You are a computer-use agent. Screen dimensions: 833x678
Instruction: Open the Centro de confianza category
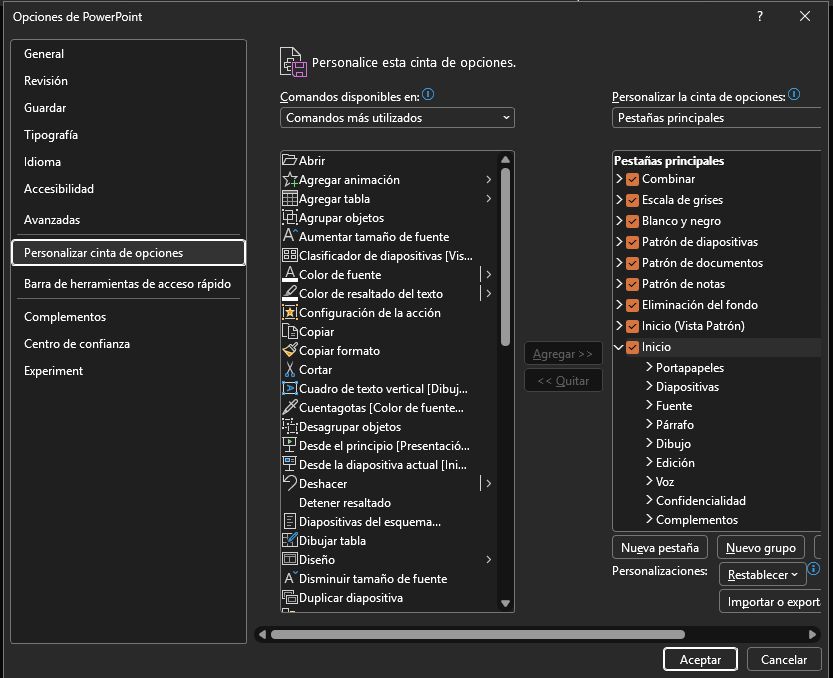[x=128, y=344]
